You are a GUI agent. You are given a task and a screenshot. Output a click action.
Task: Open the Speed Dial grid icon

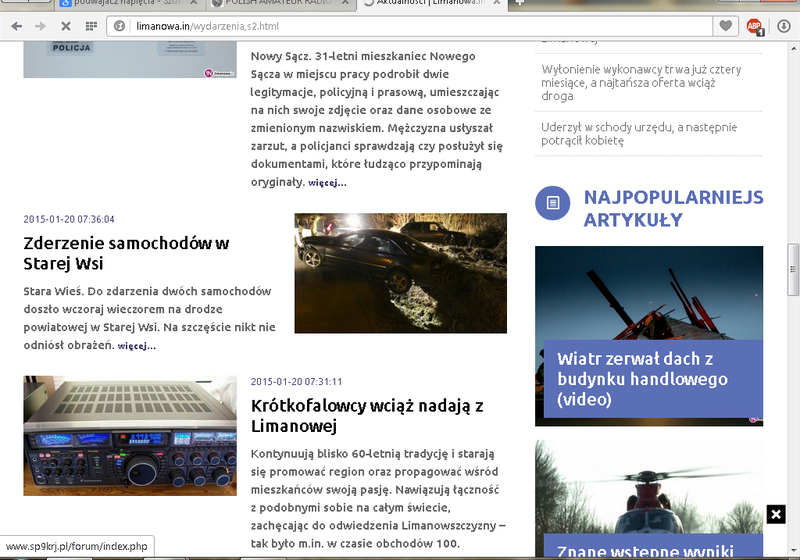click(x=91, y=26)
